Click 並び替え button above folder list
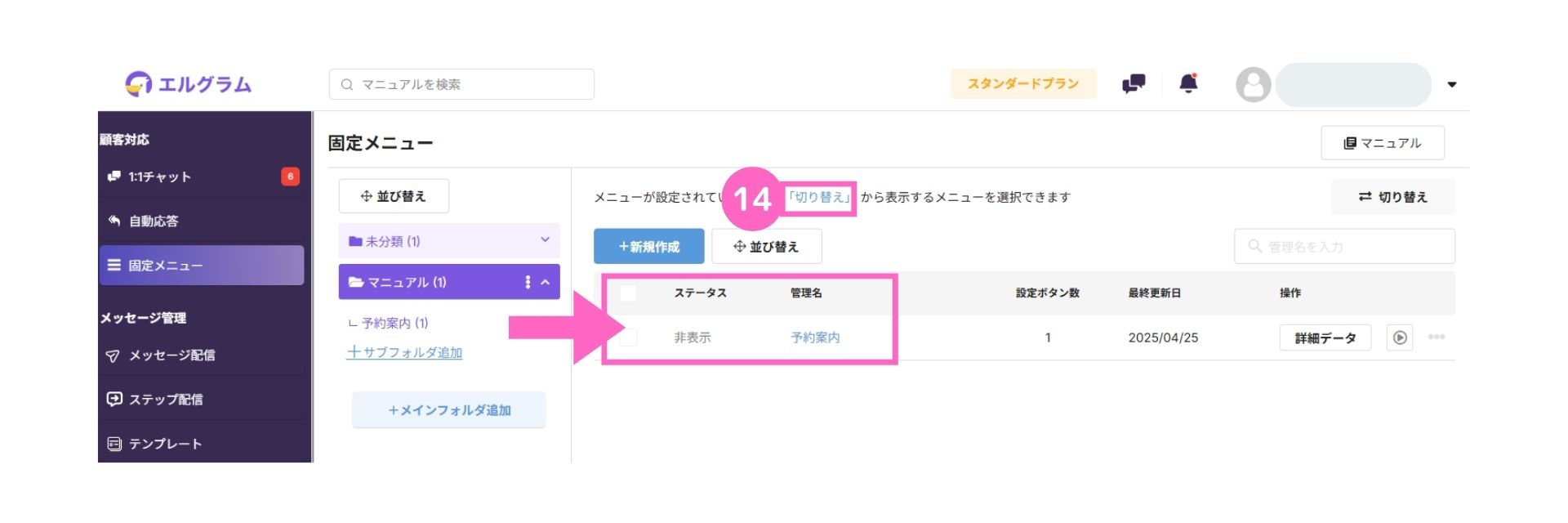The image size is (1568, 523). coord(394,196)
